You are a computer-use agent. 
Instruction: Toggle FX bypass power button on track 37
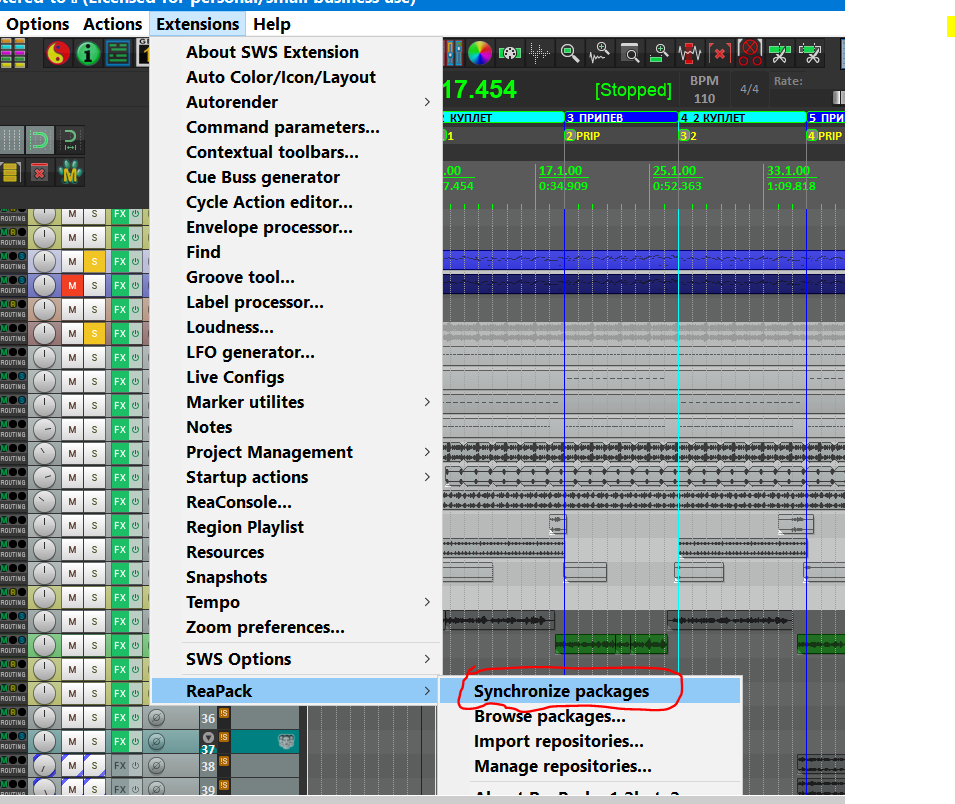(x=135, y=741)
